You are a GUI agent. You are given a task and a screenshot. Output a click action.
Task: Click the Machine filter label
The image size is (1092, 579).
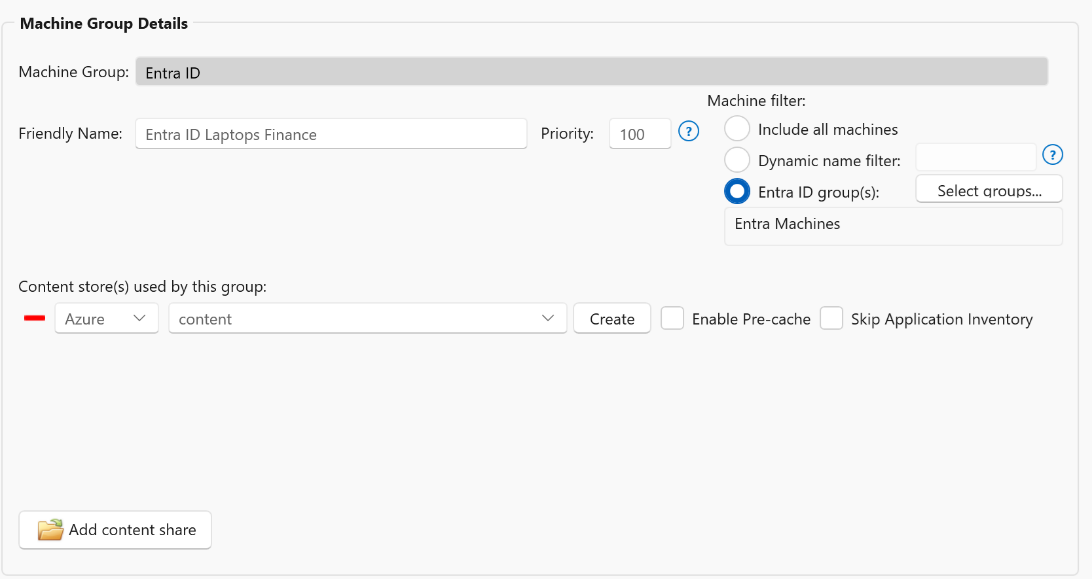coord(756,100)
